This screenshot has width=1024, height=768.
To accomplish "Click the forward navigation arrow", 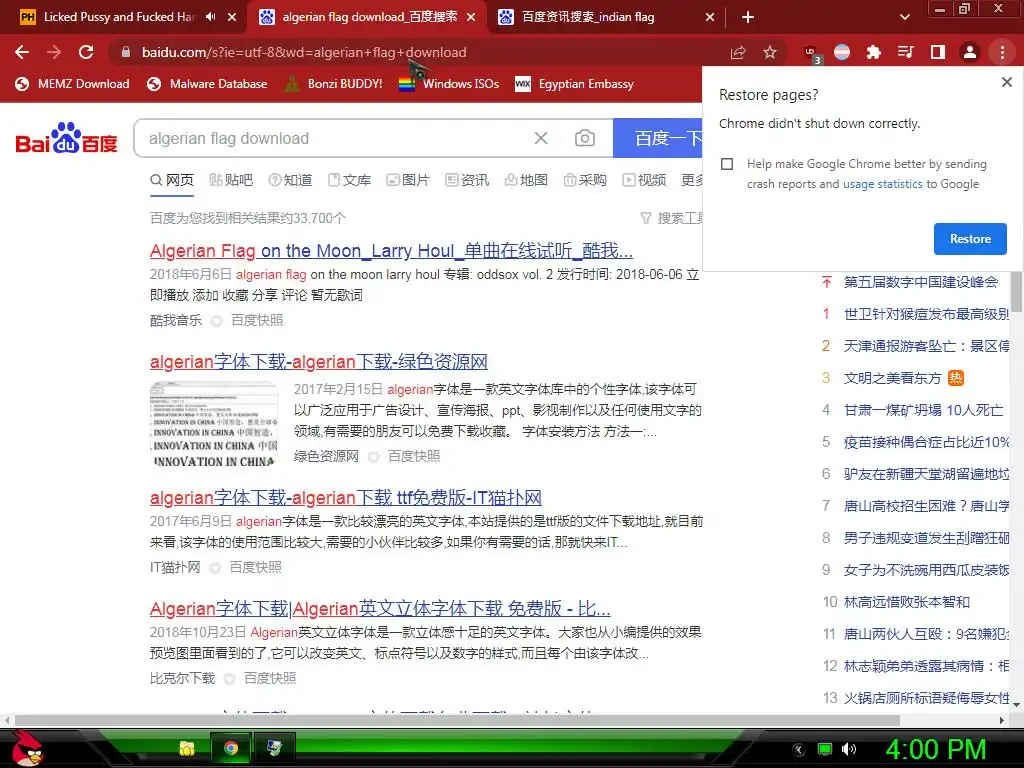I will click(x=54, y=52).
